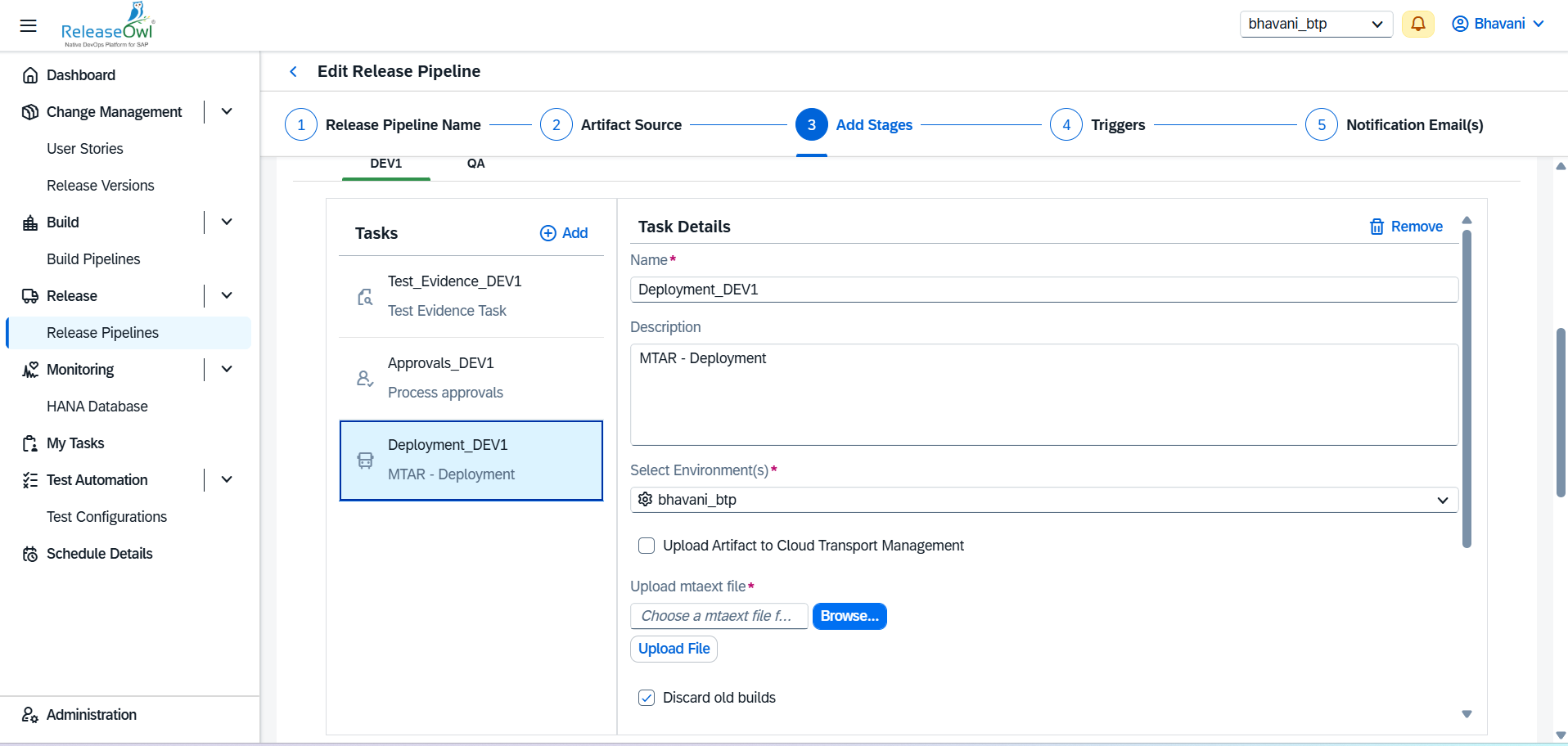Click the Add task plus icon
Viewport: 1568px width, 746px height.
547,233
